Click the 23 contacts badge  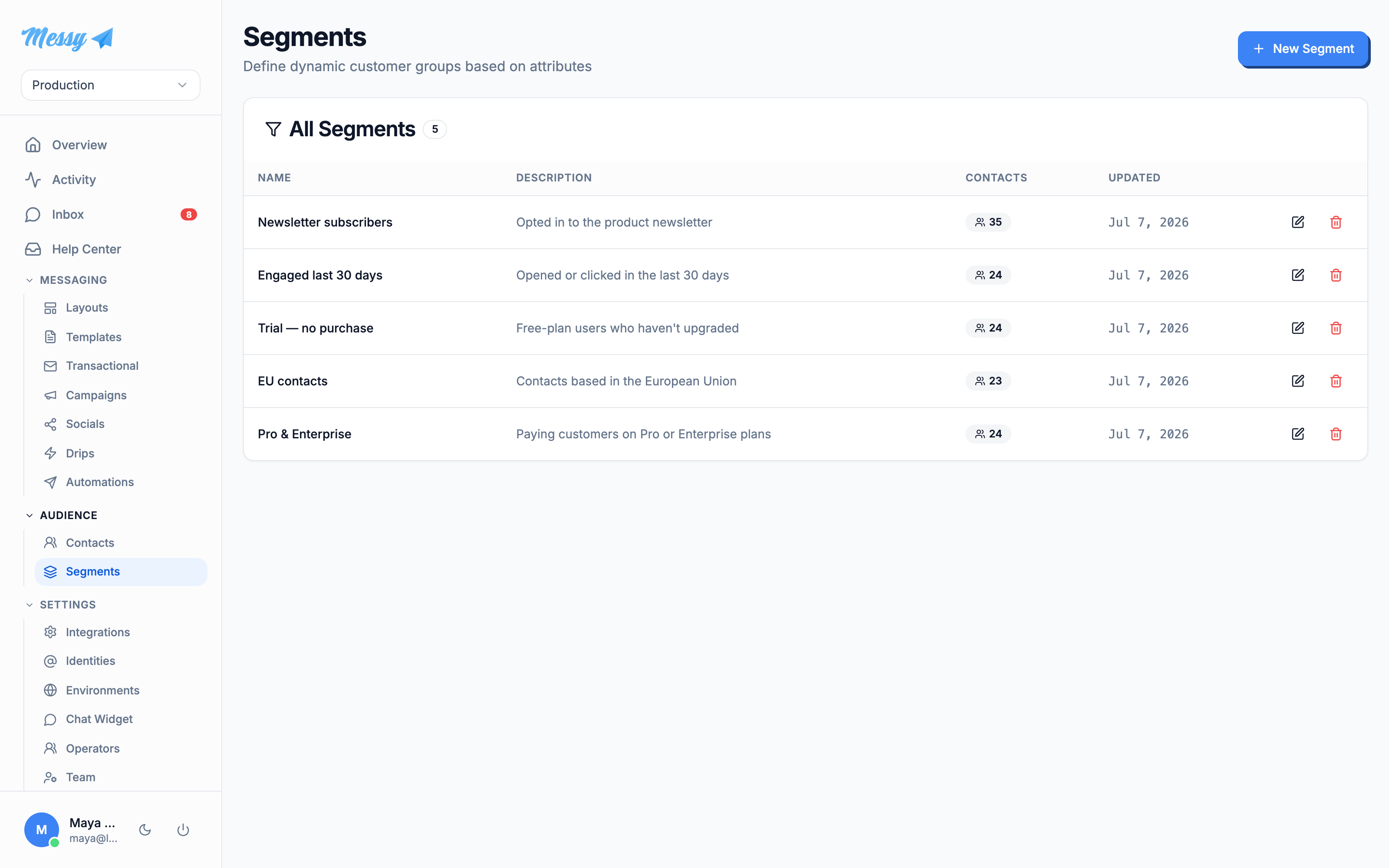[988, 381]
